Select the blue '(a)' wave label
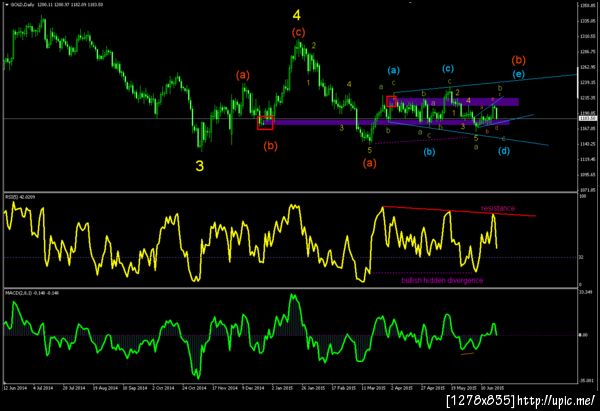600x411 pixels. click(393, 70)
